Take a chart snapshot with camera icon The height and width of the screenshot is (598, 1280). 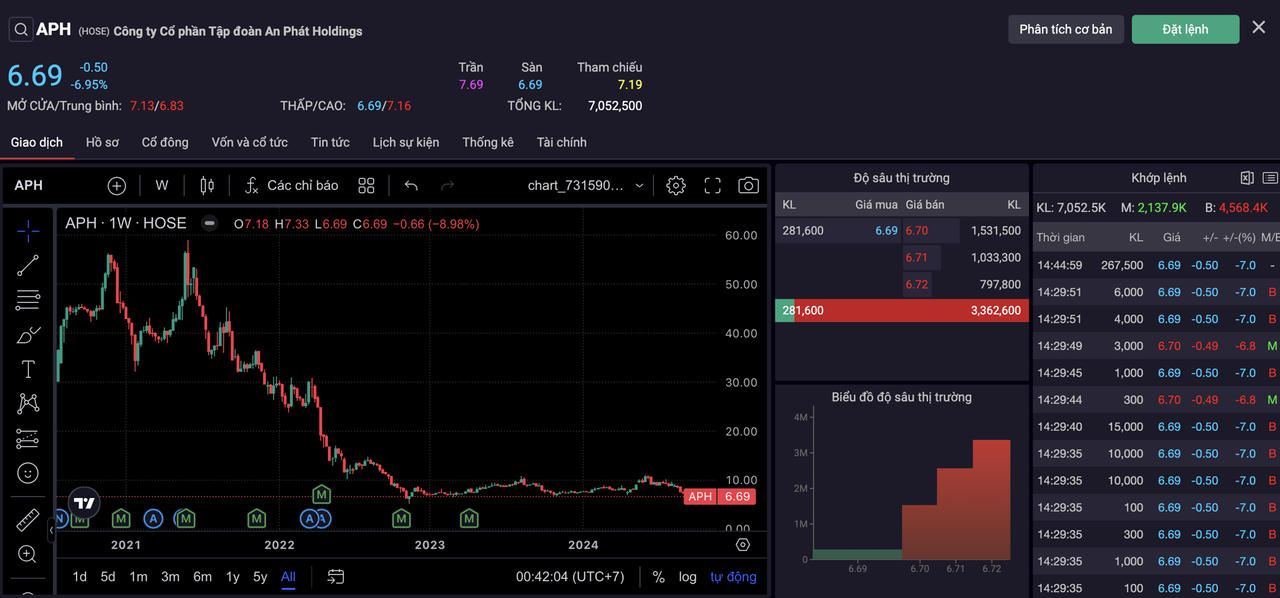[x=748, y=185]
